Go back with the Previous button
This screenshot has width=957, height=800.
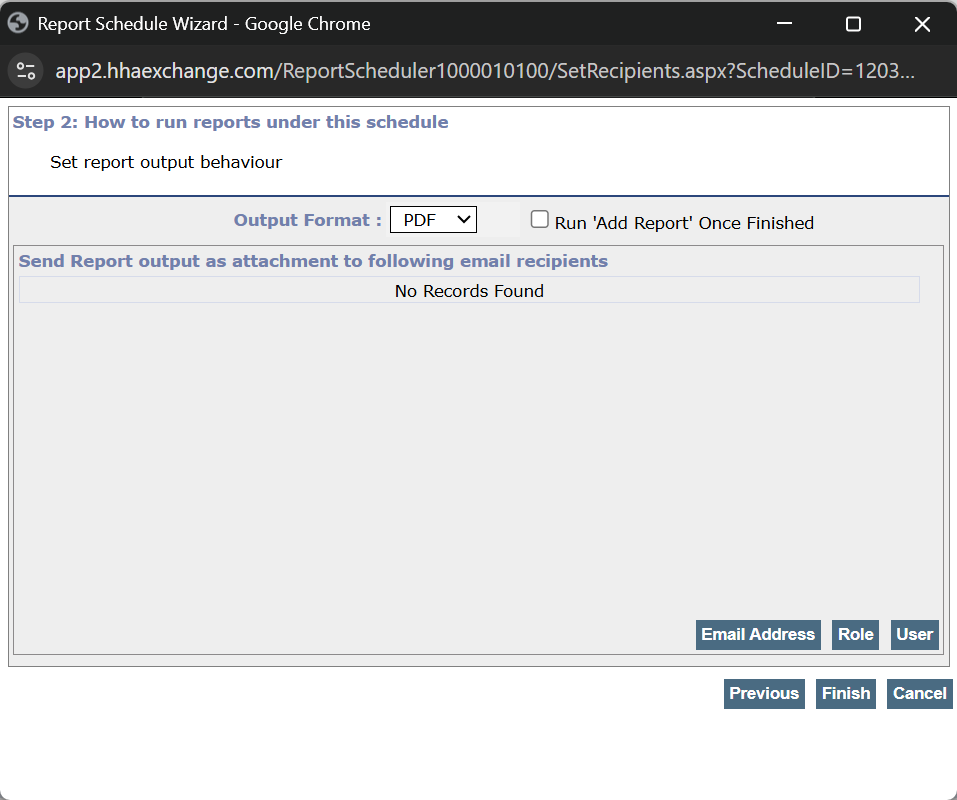(764, 693)
